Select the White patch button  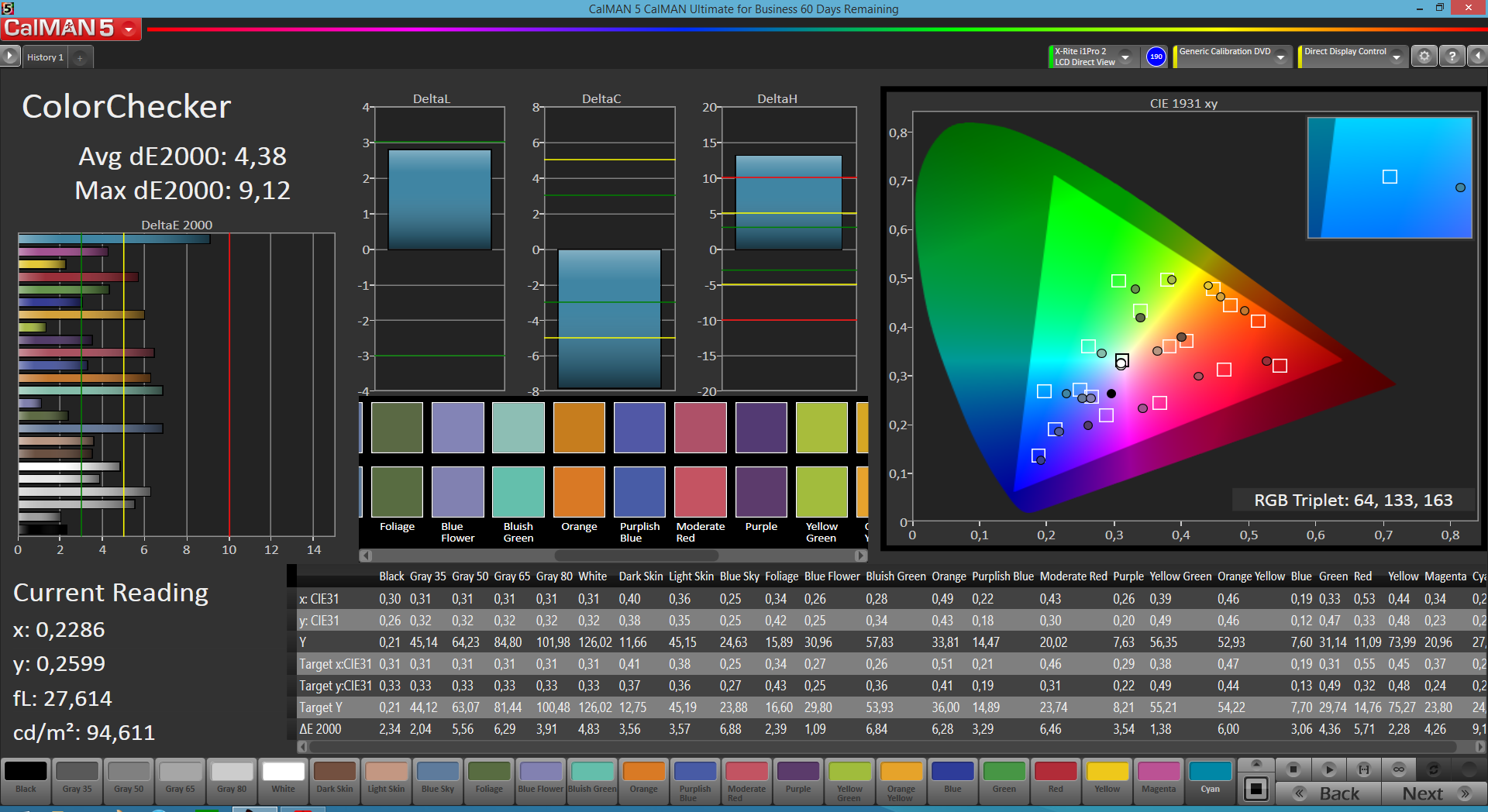click(283, 780)
